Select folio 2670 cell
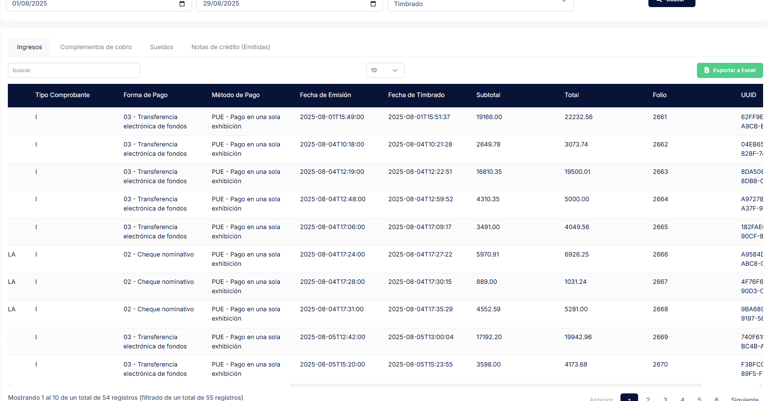Screen dimensions: 768x401 pyautogui.click(x=660, y=365)
